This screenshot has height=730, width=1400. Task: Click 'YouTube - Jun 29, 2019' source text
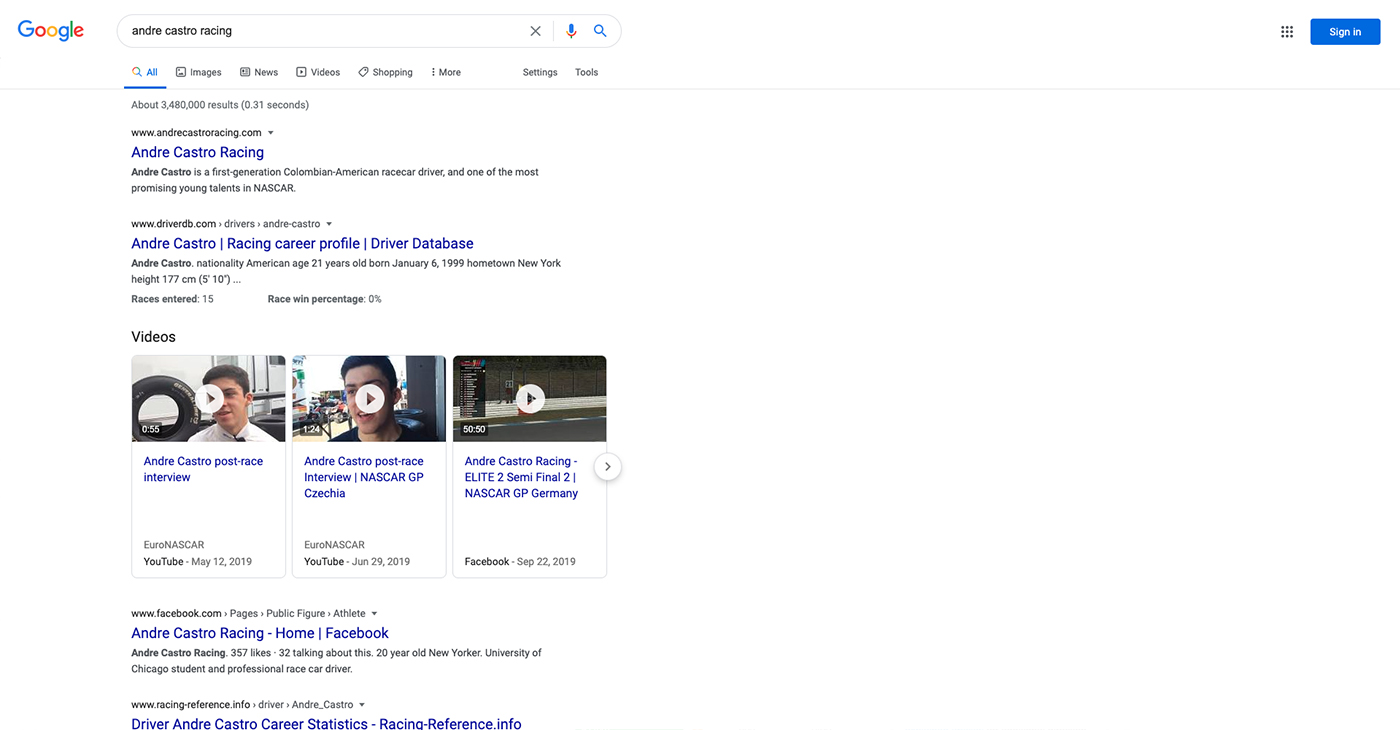click(x=357, y=562)
